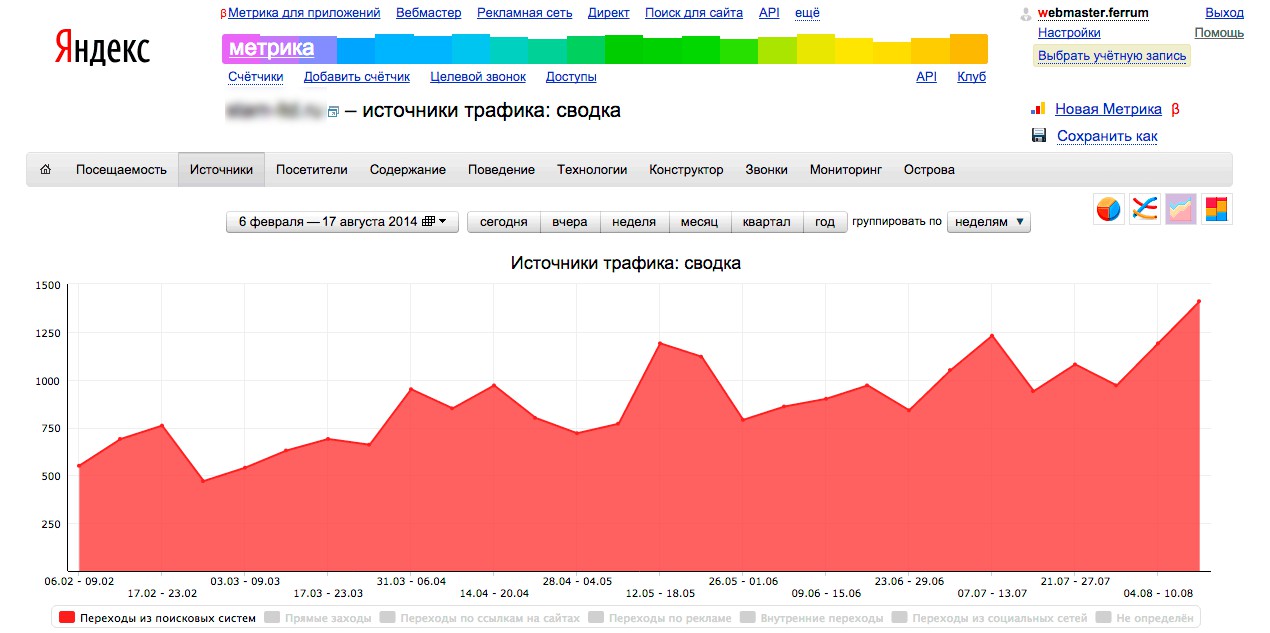
Task: Click the Metrika logo banner
Action: coord(605,49)
